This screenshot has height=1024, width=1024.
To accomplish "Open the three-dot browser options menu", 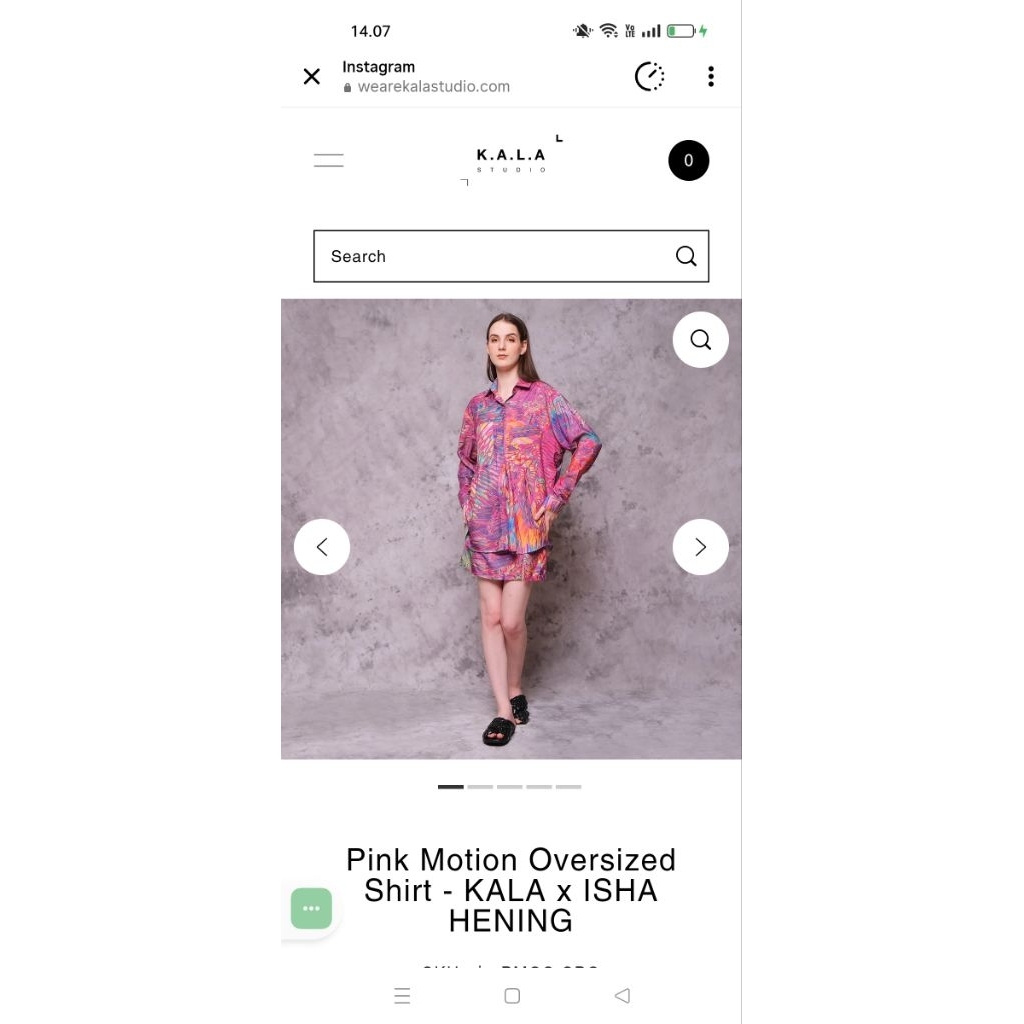I will pyautogui.click(x=711, y=77).
